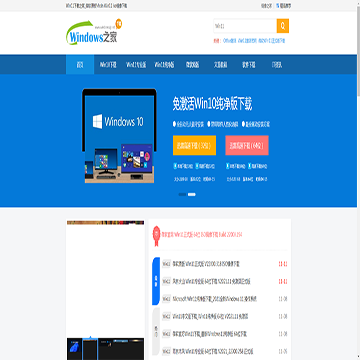360x360 pixels.
Task: Click the orange magnifier search button
Action: (x=283, y=26)
